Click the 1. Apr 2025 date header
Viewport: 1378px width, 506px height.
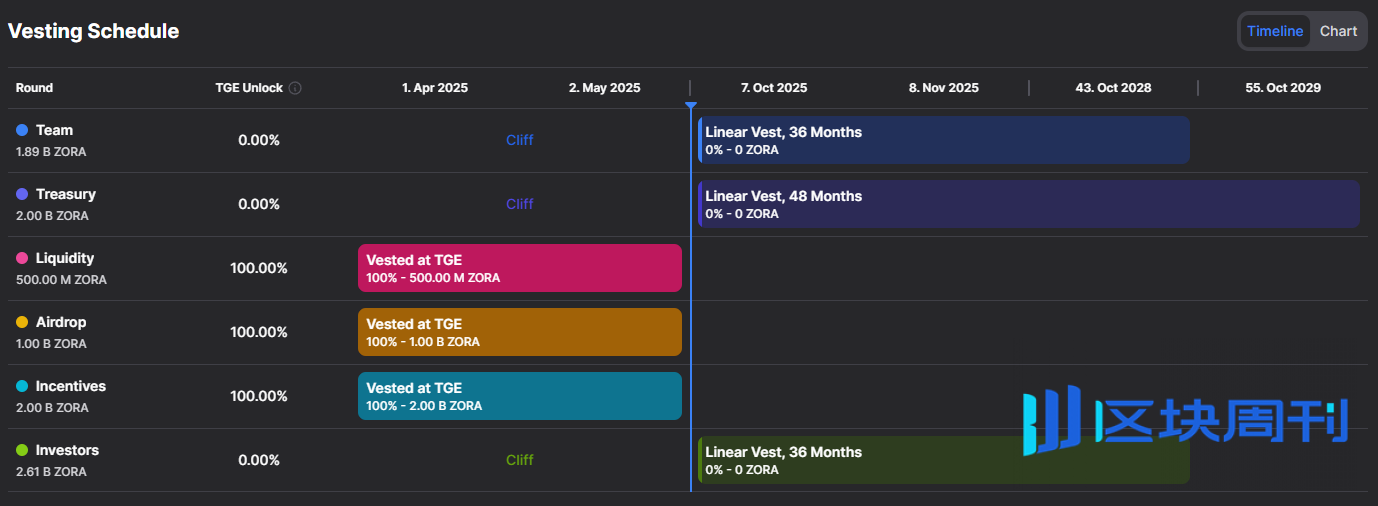click(435, 88)
